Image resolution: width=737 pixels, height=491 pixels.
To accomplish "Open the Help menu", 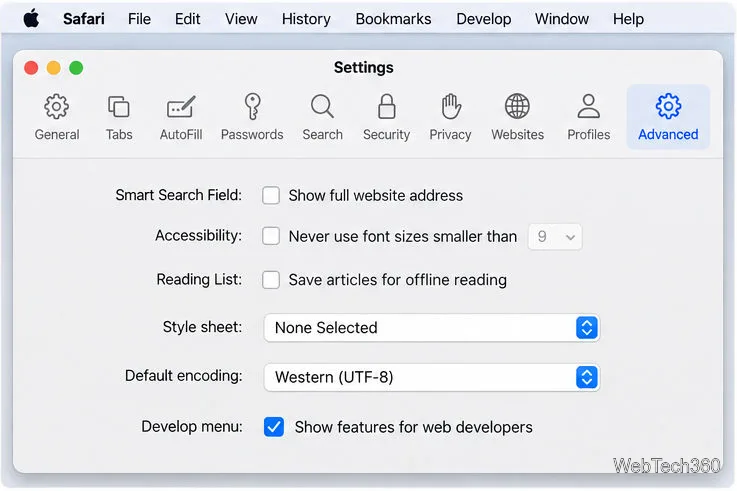I will (628, 19).
